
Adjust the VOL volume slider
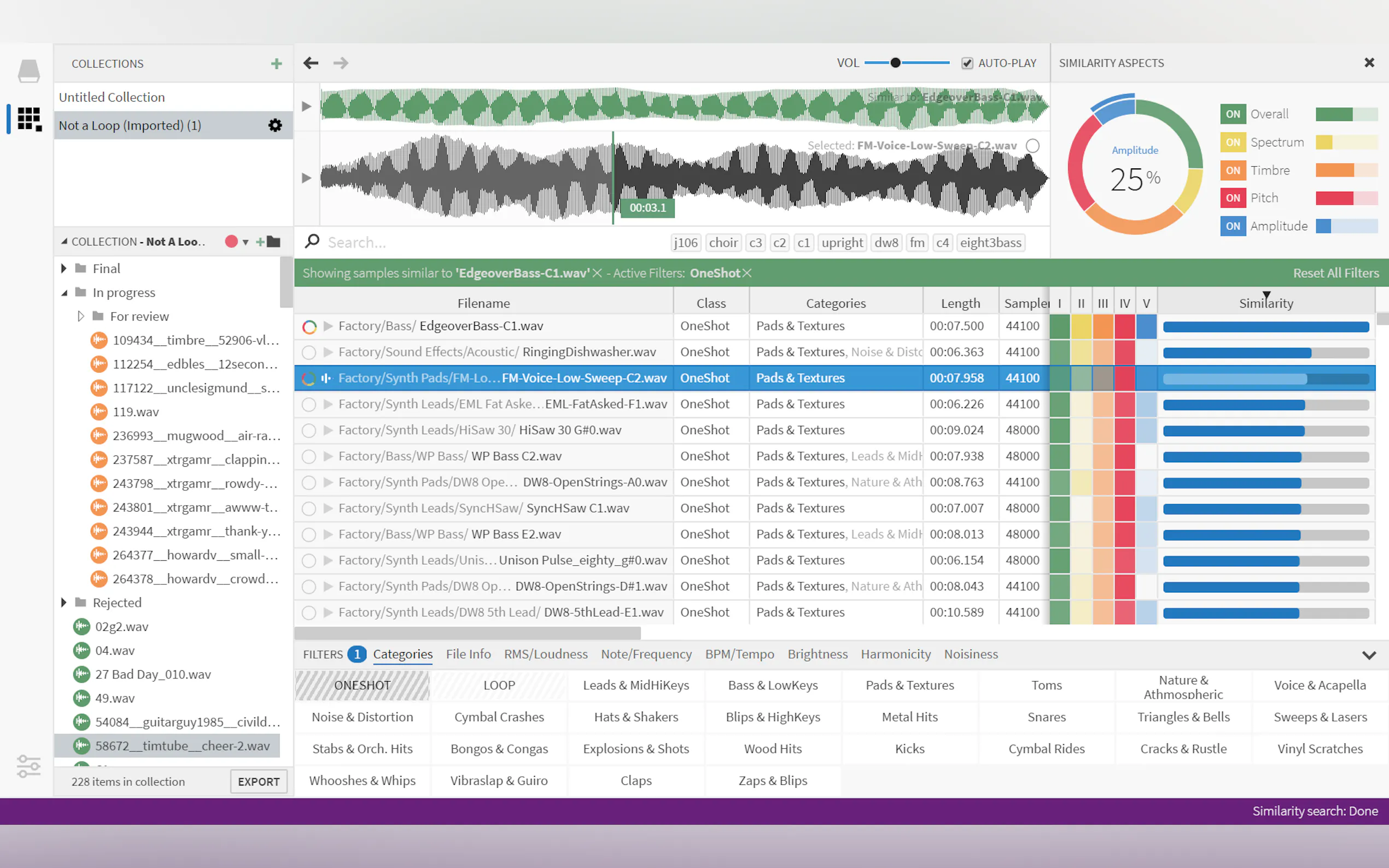(895, 63)
